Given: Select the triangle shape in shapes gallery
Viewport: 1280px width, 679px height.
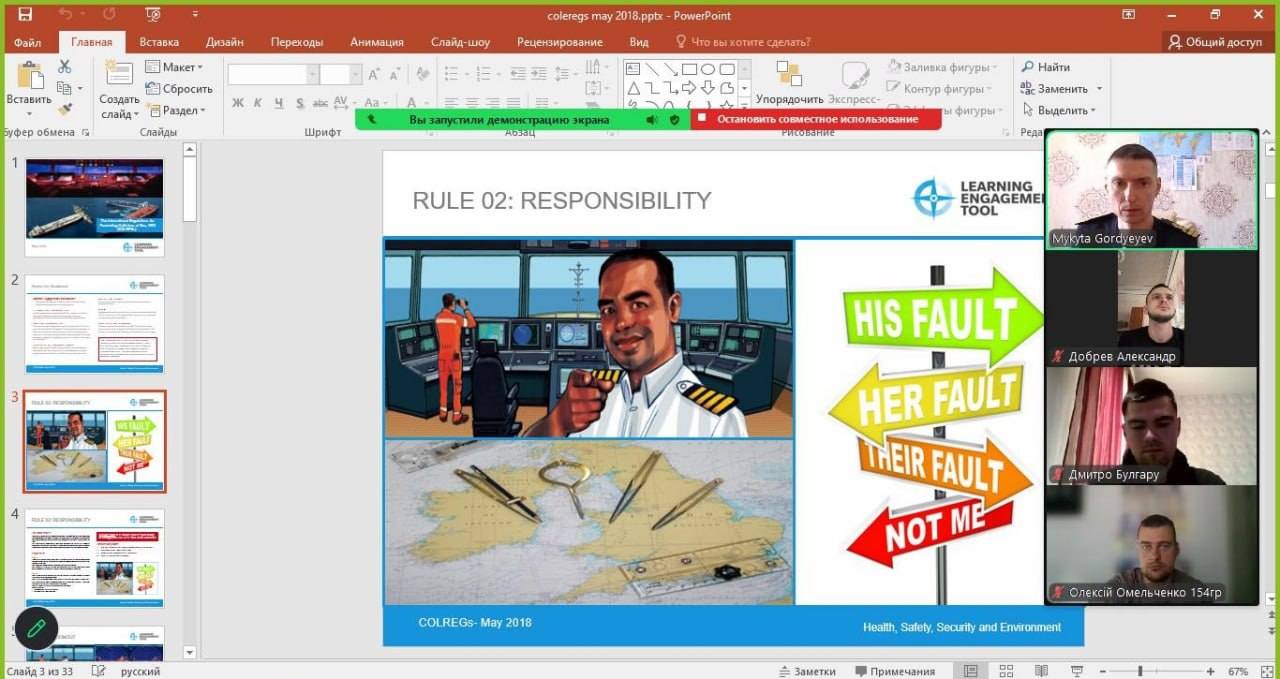Looking at the screenshot, I should point(632,88).
